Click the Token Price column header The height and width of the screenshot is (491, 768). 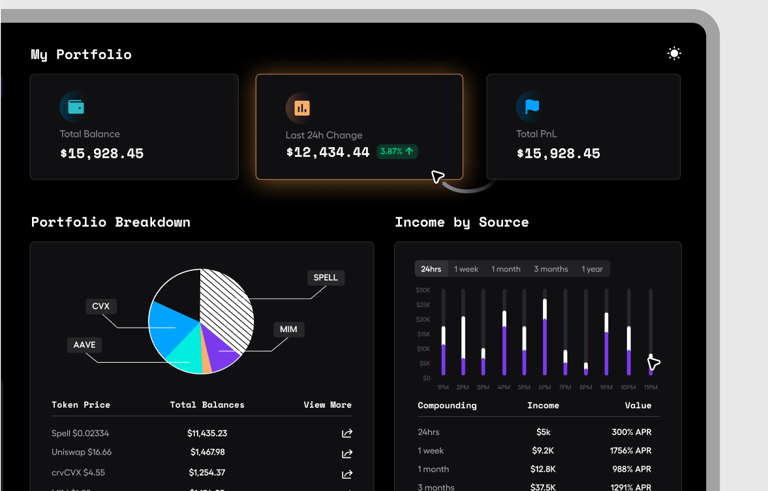(81, 405)
